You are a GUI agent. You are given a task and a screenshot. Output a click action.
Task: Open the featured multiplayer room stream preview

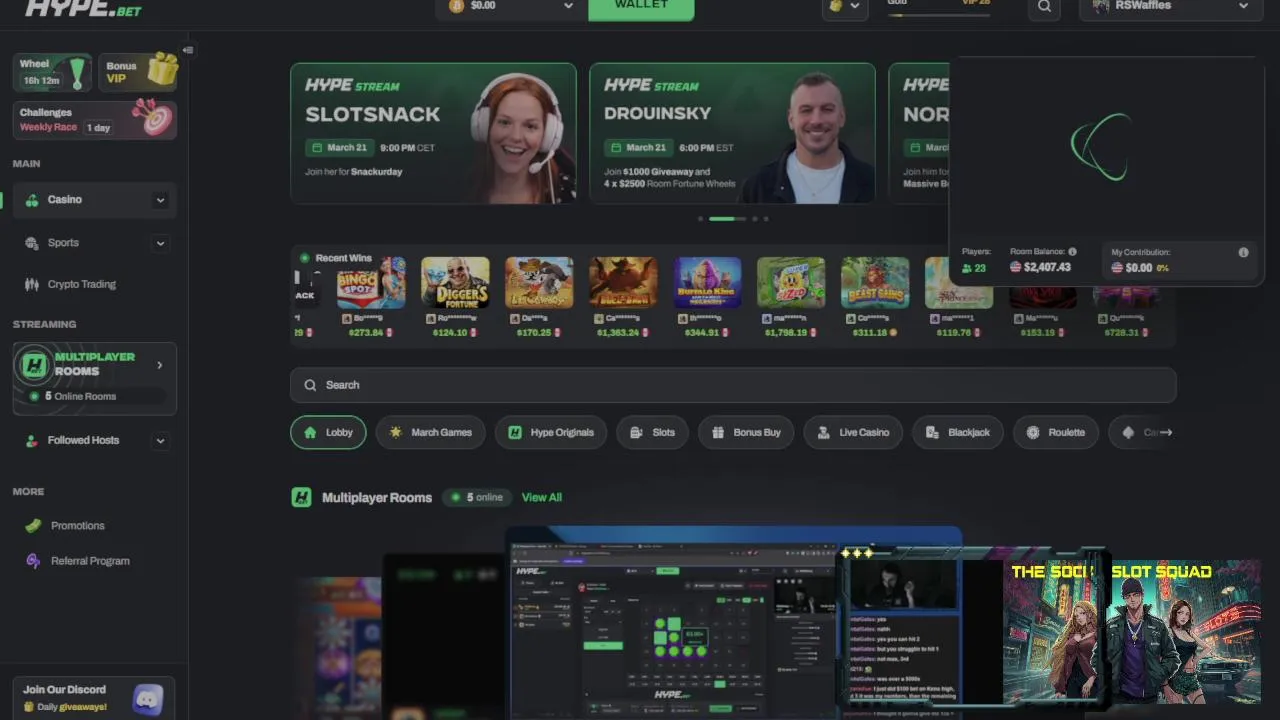coord(733,622)
